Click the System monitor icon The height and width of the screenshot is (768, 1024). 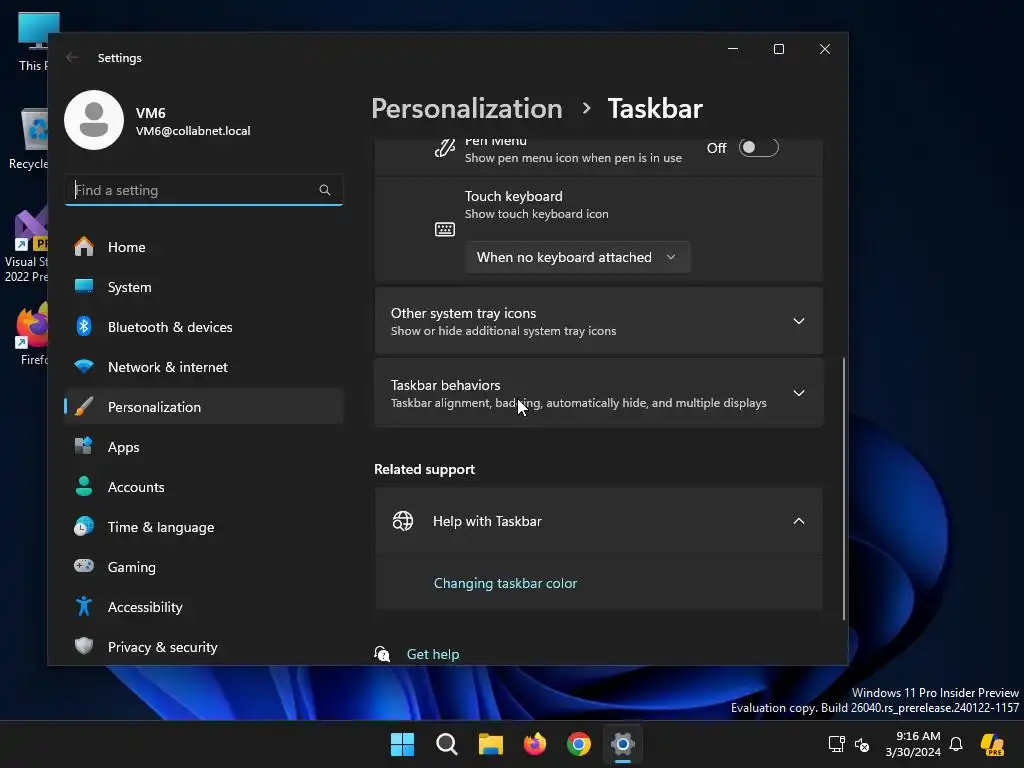tap(84, 287)
